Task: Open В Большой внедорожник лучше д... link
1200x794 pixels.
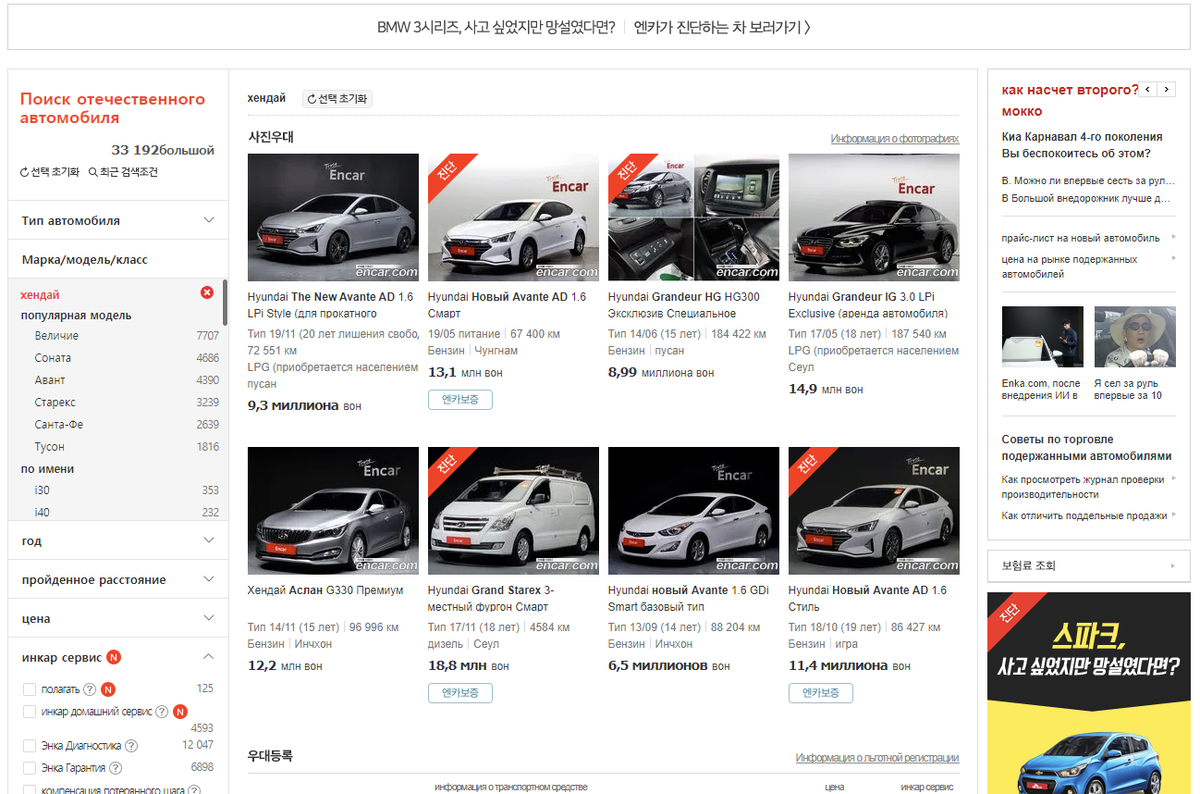Action: point(1086,198)
